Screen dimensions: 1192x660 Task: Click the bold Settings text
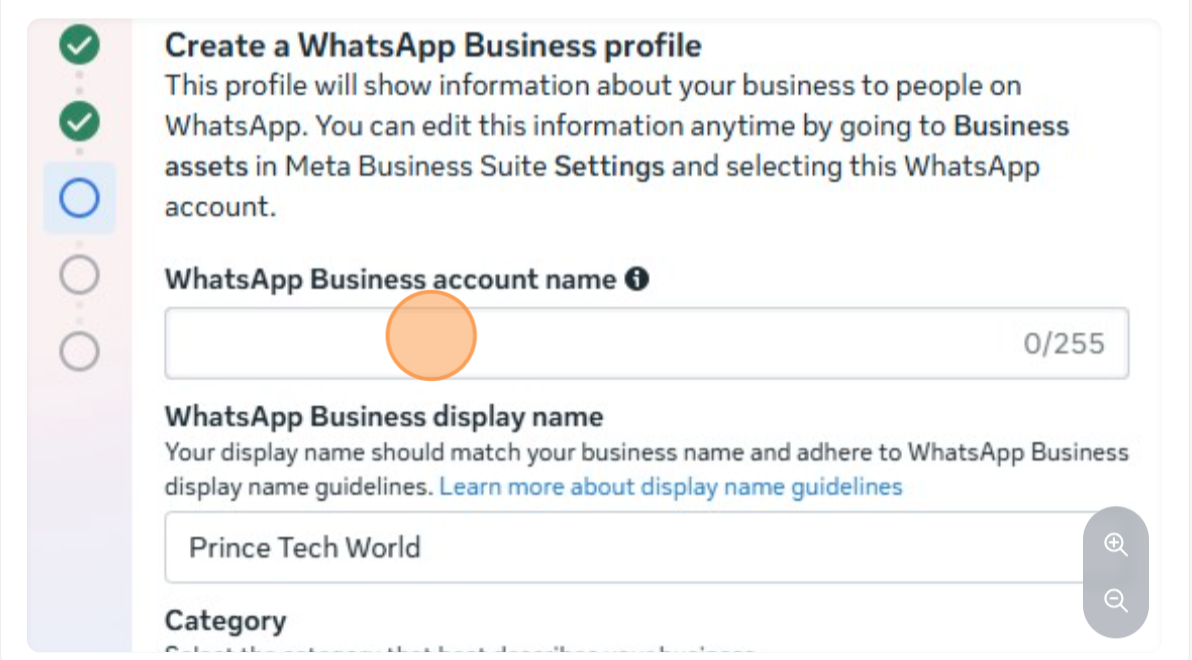click(609, 166)
